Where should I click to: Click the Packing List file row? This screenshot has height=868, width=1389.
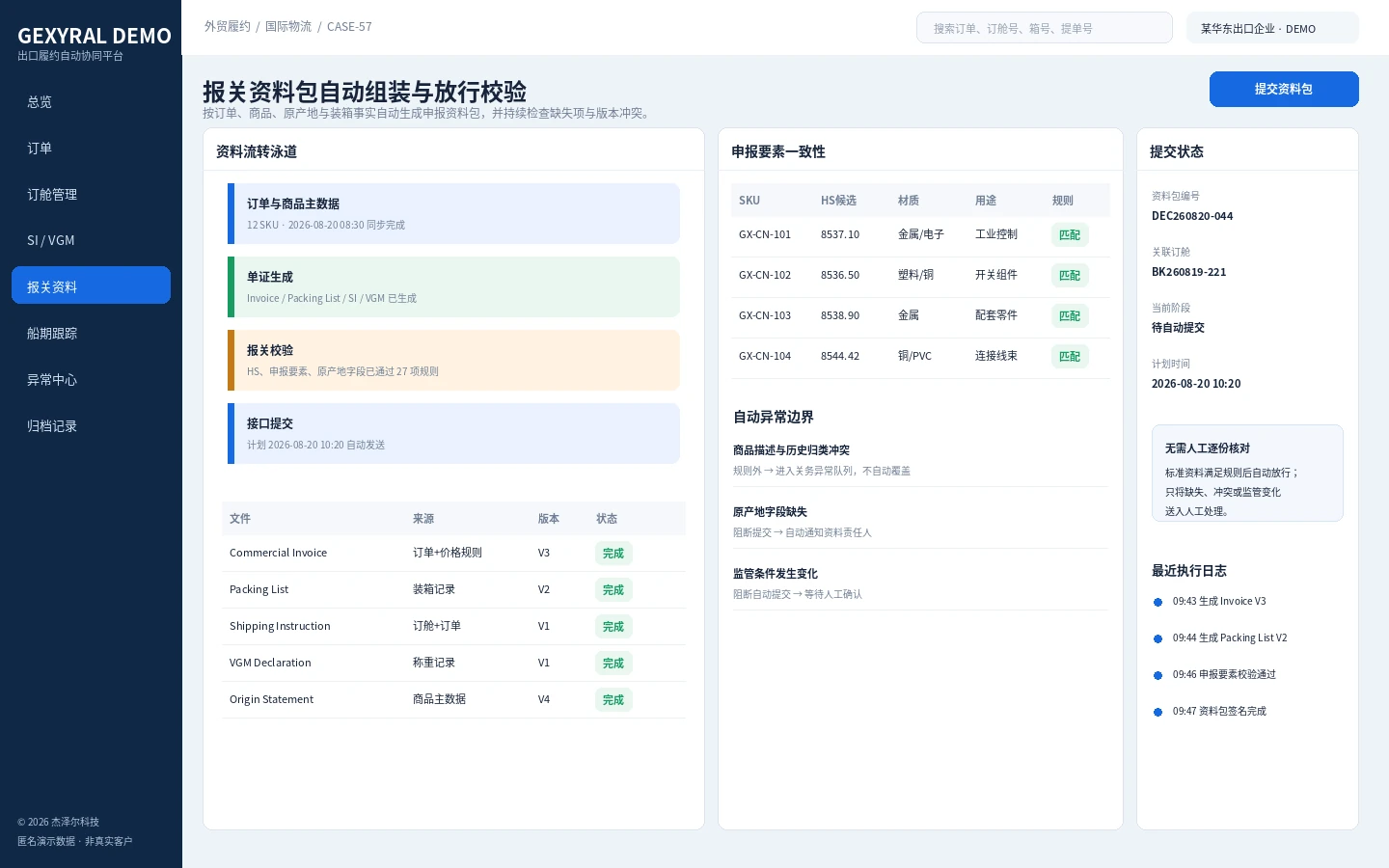[453, 589]
